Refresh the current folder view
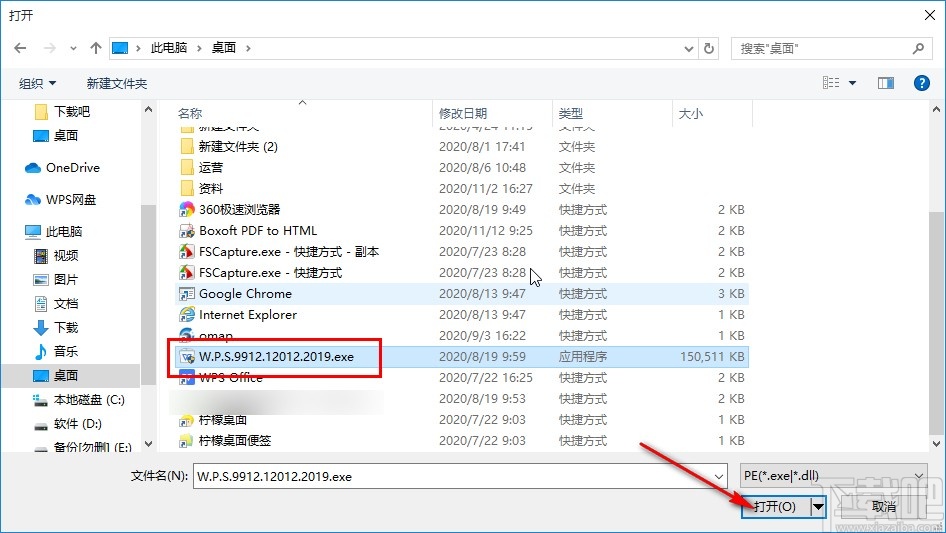This screenshot has height=533, width=946. click(x=710, y=48)
